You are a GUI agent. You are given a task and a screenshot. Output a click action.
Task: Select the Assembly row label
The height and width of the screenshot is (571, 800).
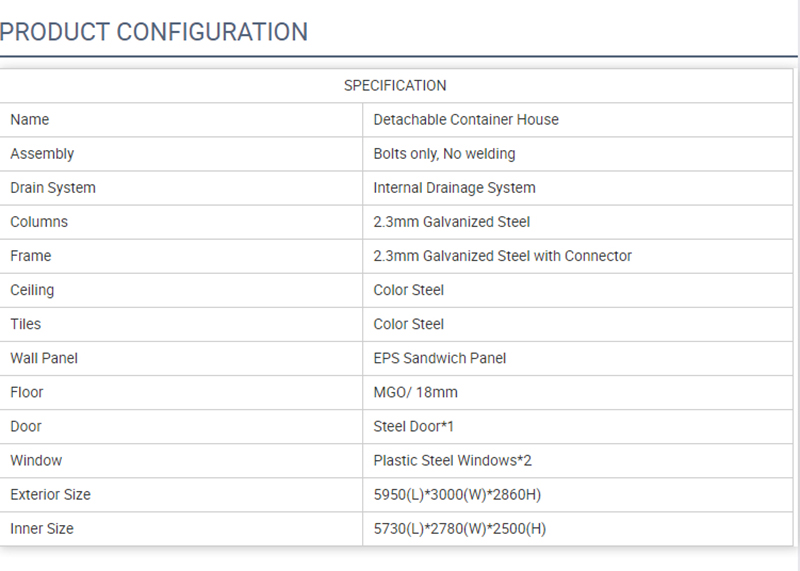42,154
